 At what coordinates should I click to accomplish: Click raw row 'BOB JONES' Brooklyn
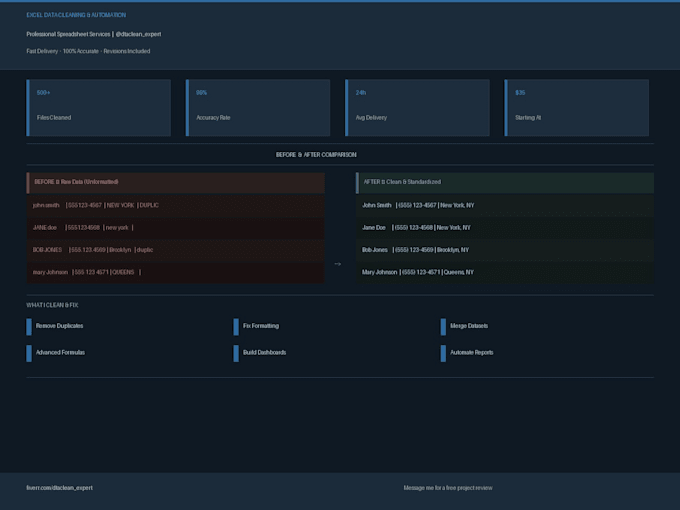(176, 250)
